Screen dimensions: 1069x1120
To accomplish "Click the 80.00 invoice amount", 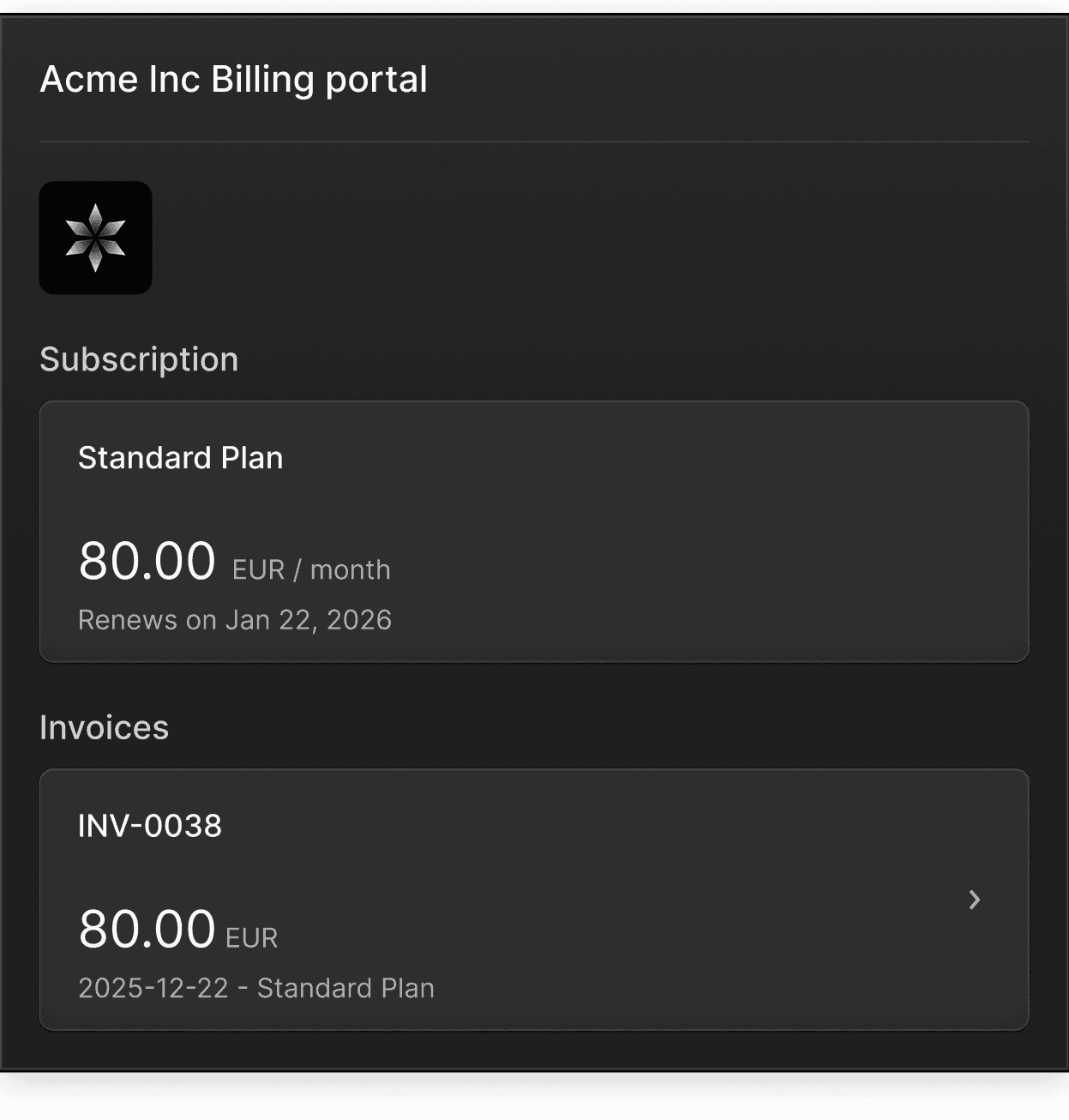I will (x=147, y=929).
